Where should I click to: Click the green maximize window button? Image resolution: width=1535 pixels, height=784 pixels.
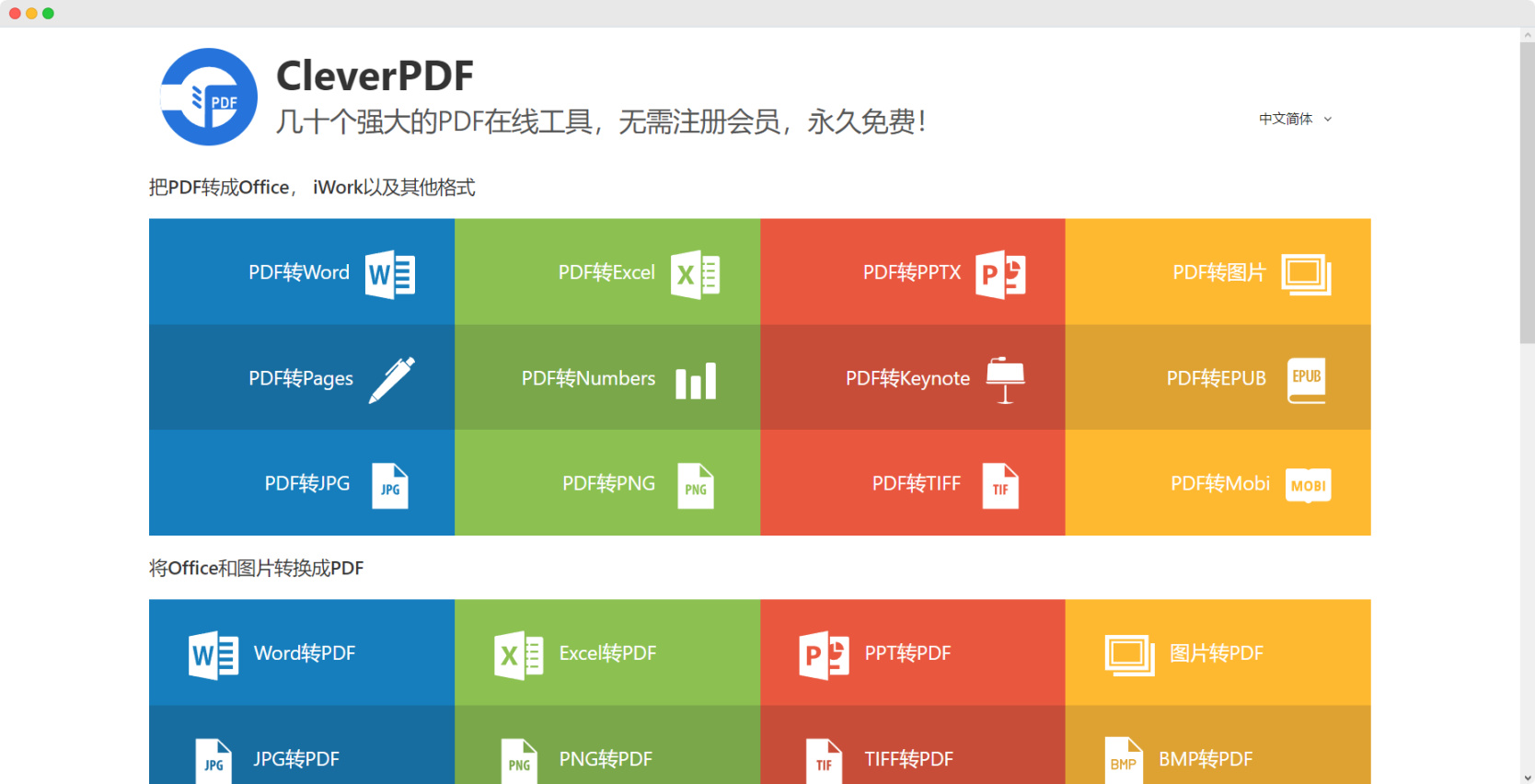(x=48, y=13)
